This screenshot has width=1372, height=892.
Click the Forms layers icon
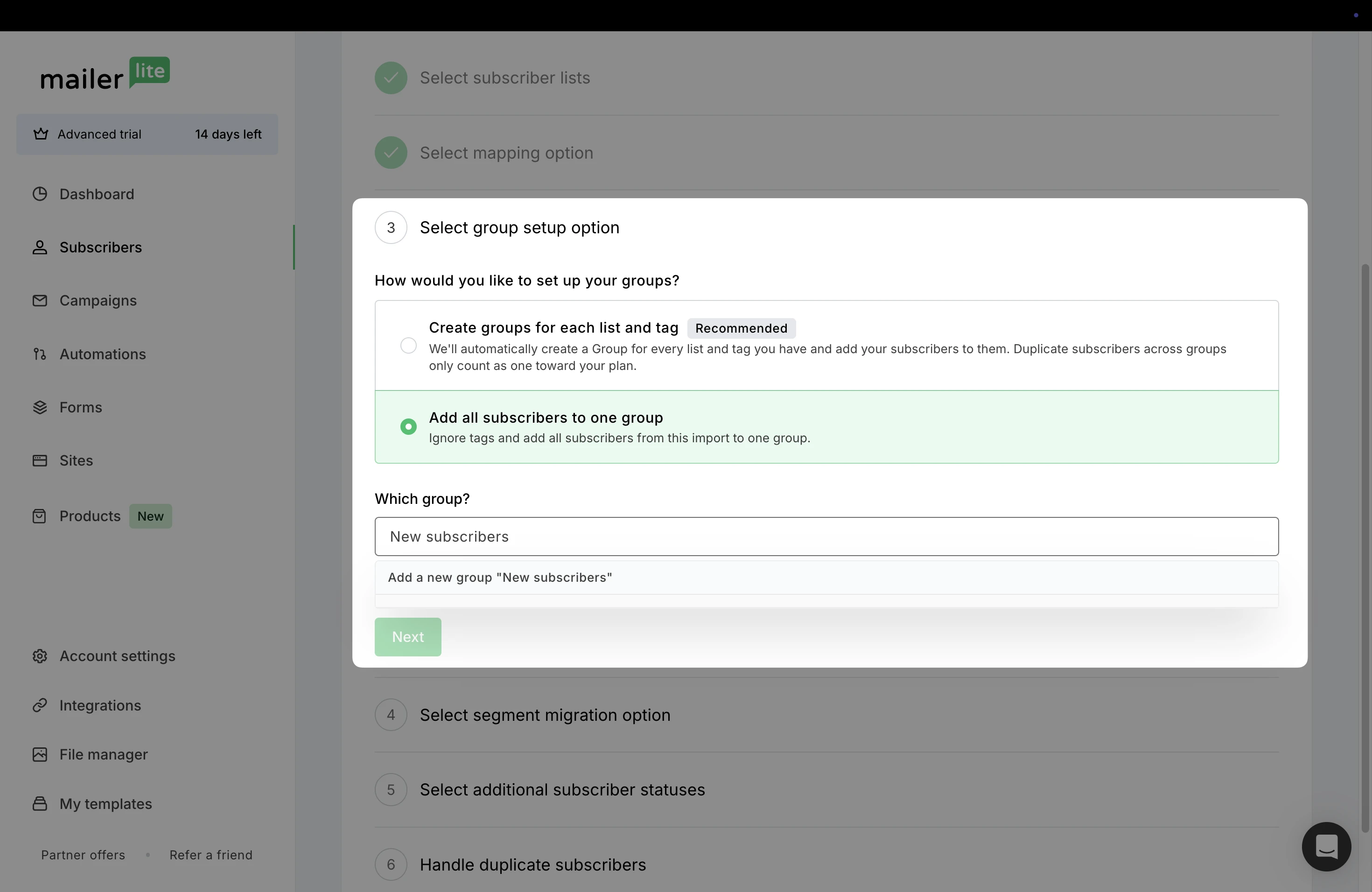pos(40,407)
